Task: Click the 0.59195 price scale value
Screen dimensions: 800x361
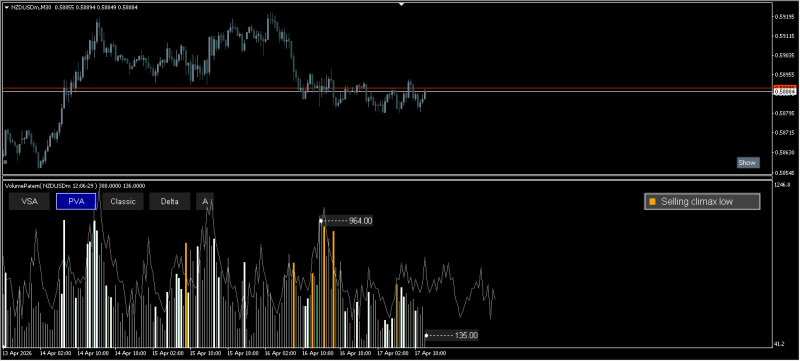Action: [785, 17]
